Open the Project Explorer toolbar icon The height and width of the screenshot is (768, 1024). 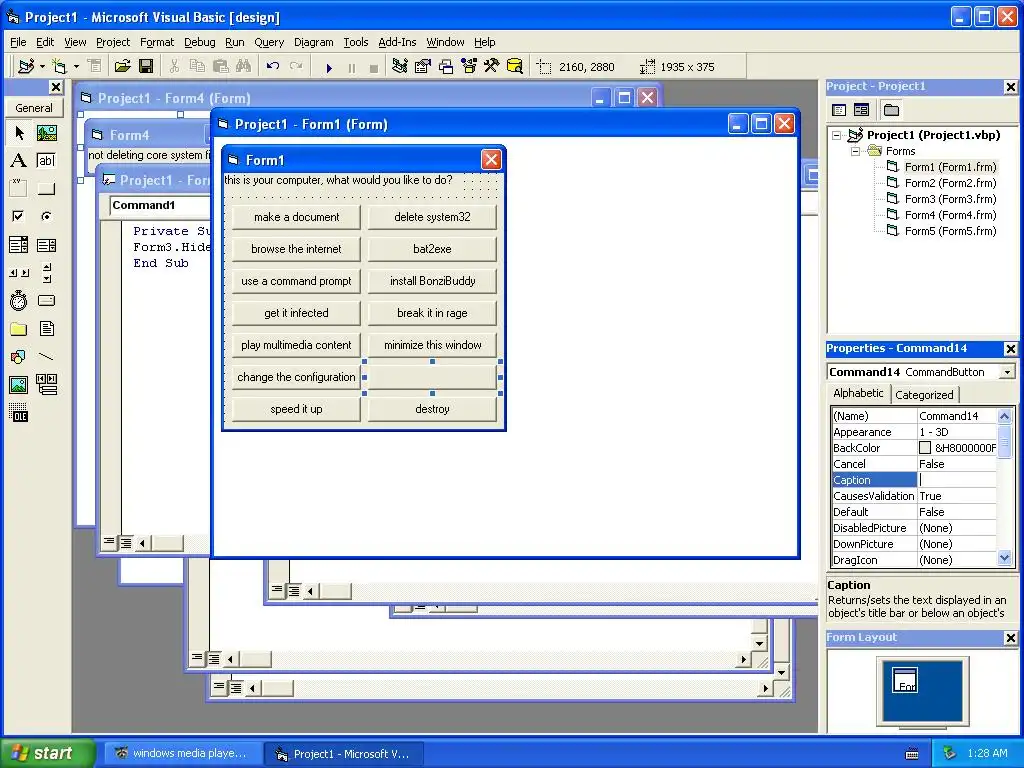pyautogui.click(x=400, y=67)
